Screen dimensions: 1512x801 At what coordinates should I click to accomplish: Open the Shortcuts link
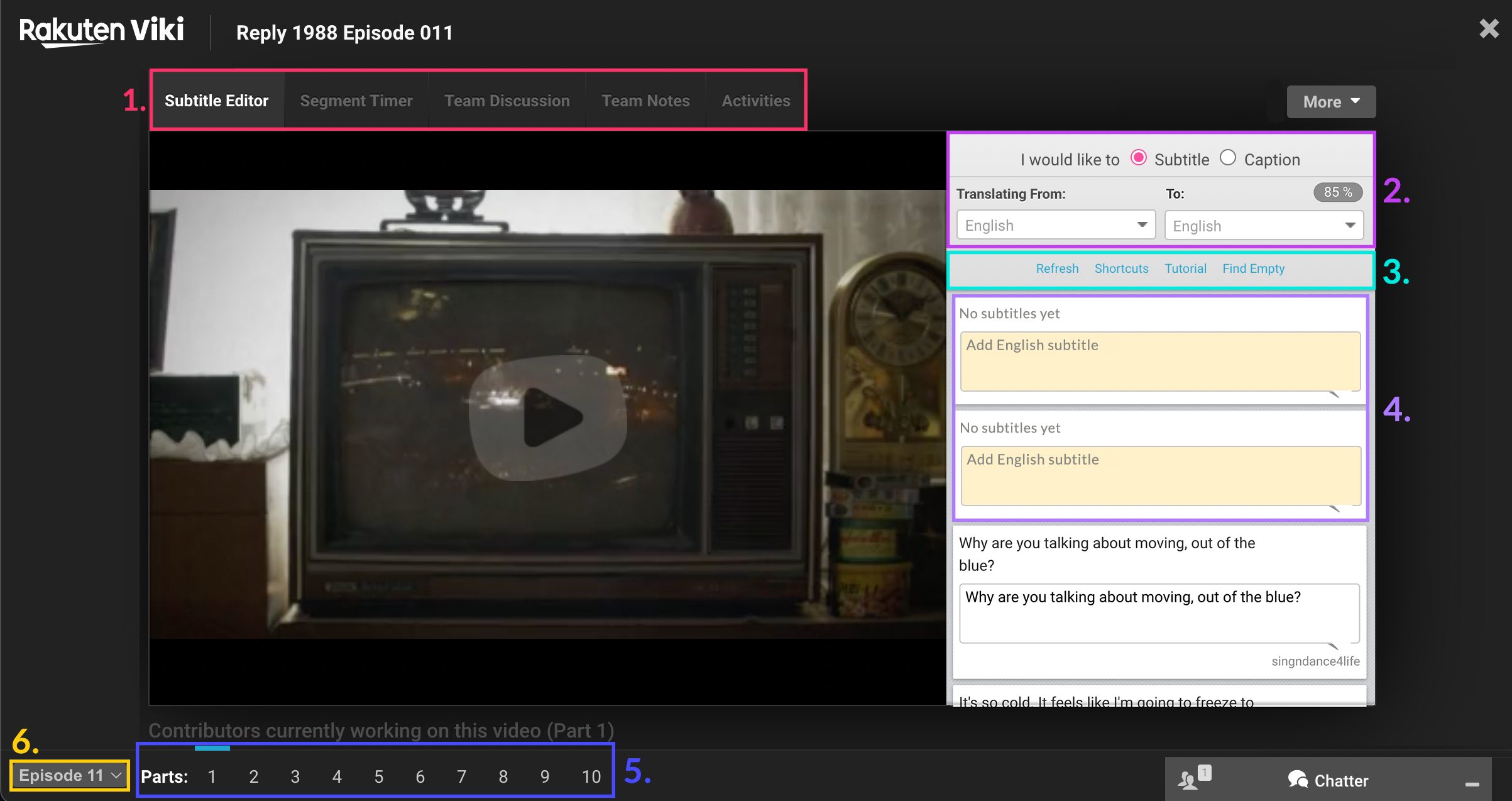tap(1121, 268)
